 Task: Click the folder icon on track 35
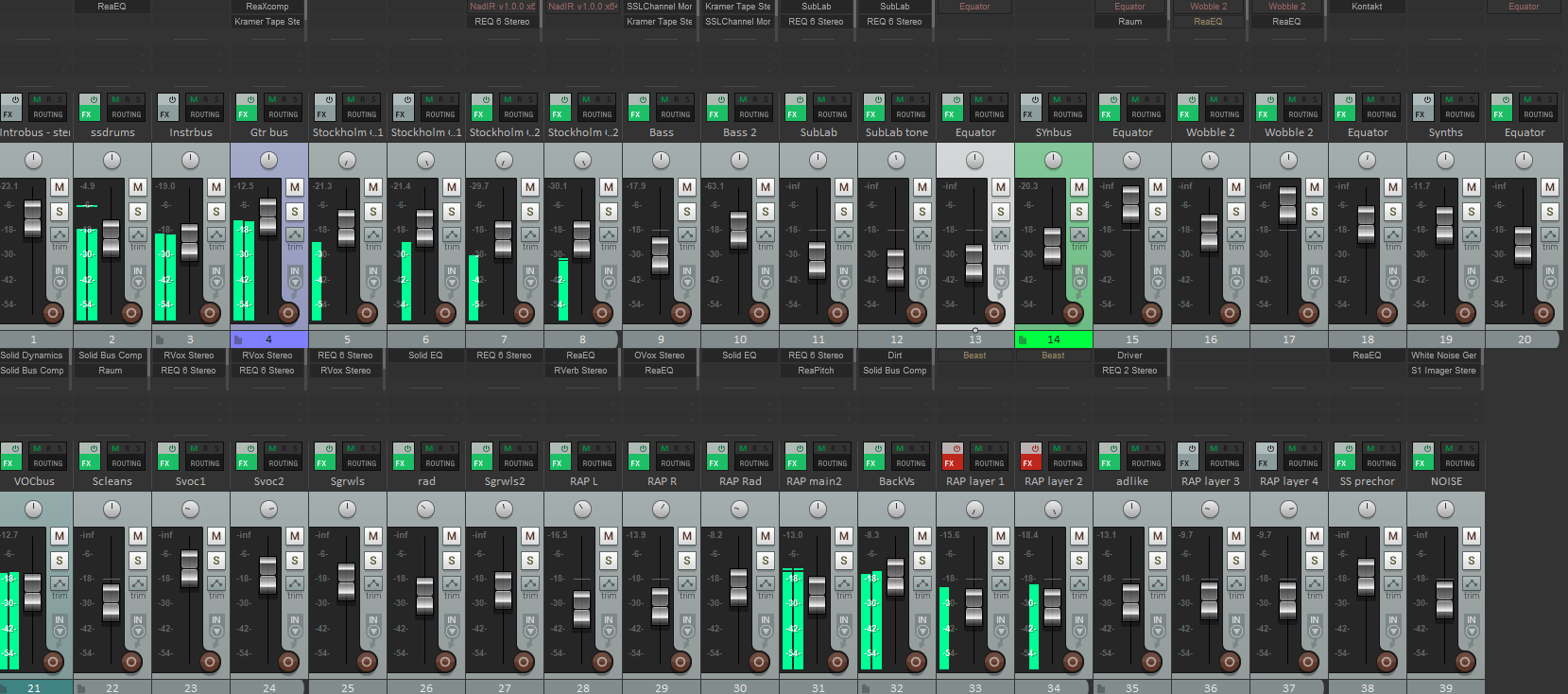[1101, 688]
